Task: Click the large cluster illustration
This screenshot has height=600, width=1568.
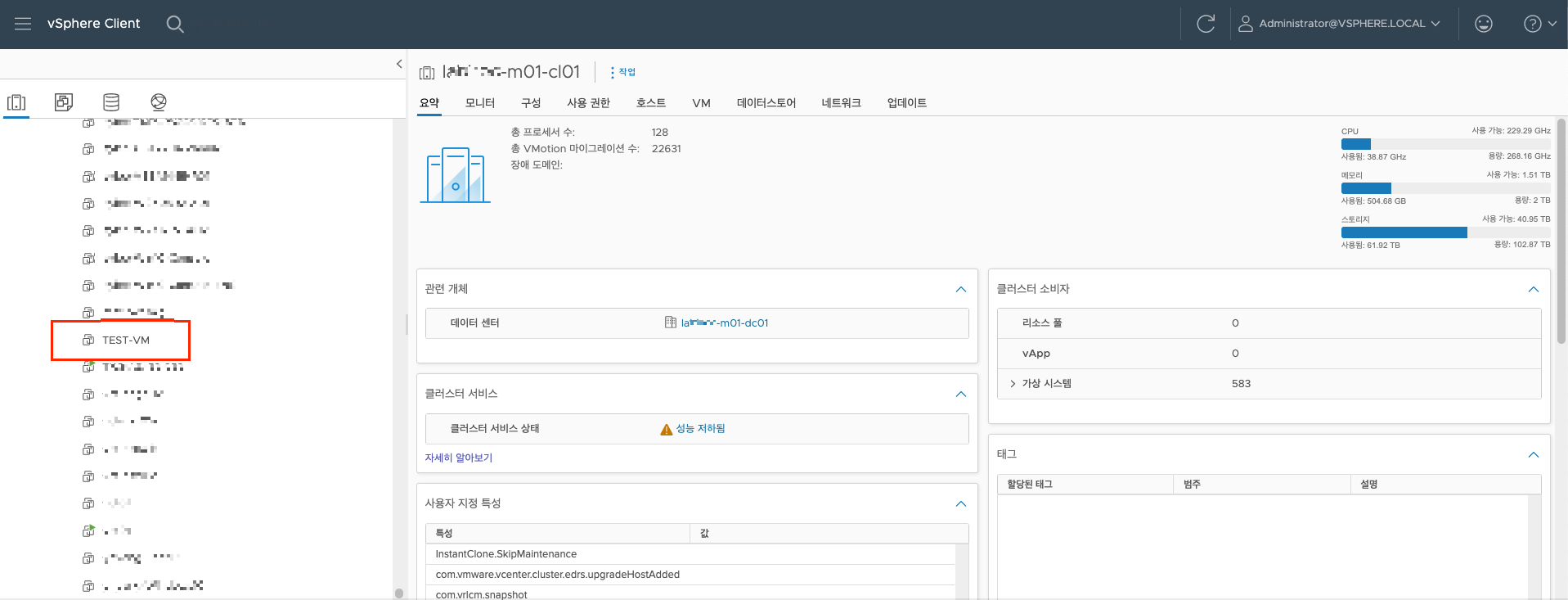Action: [x=455, y=174]
